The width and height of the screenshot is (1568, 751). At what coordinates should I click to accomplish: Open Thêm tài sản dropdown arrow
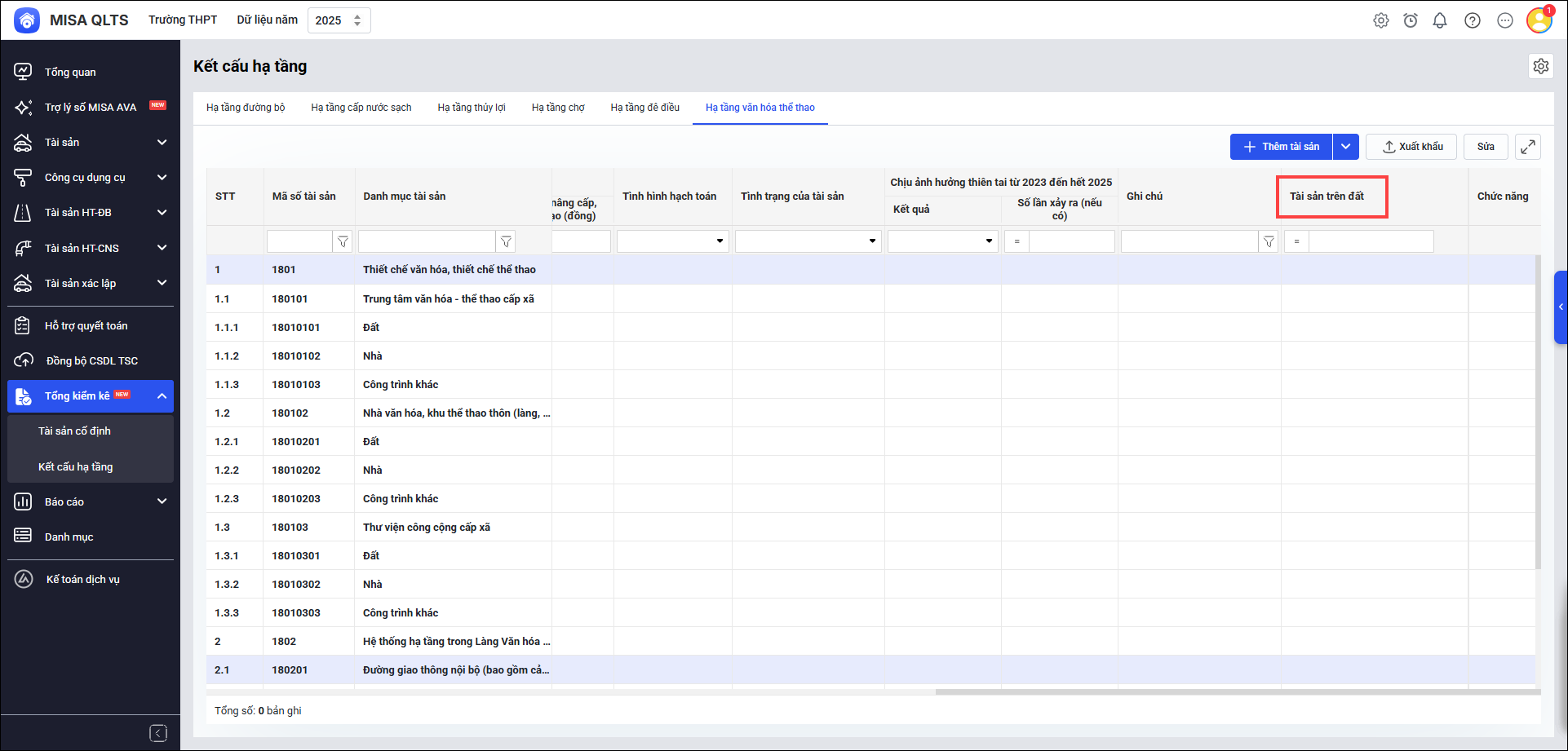click(x=1345, y=147)
